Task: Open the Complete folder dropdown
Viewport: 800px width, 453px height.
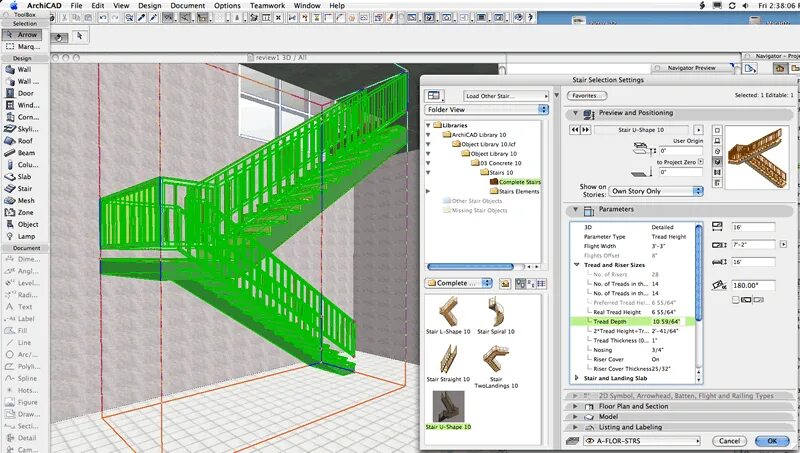Action: (x=458, y=283)
